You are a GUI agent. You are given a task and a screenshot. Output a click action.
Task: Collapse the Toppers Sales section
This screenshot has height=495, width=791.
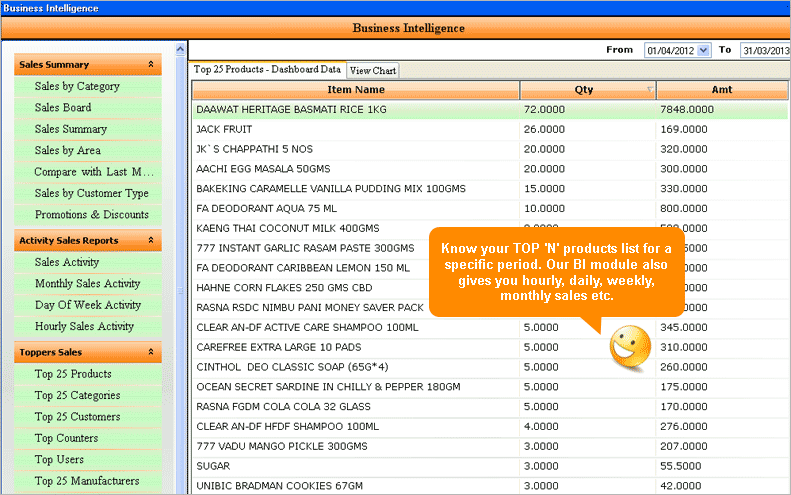click(x=151, y=353)
